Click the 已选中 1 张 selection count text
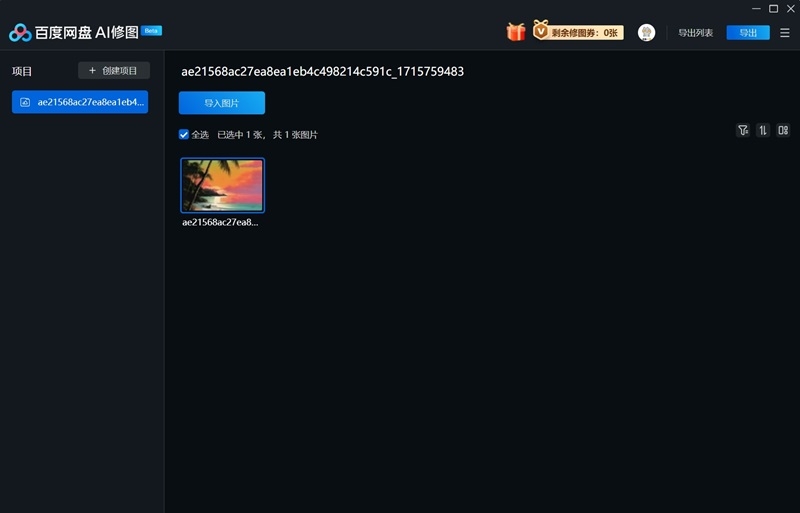Screen dimensions: 800x513 [241, 135]
